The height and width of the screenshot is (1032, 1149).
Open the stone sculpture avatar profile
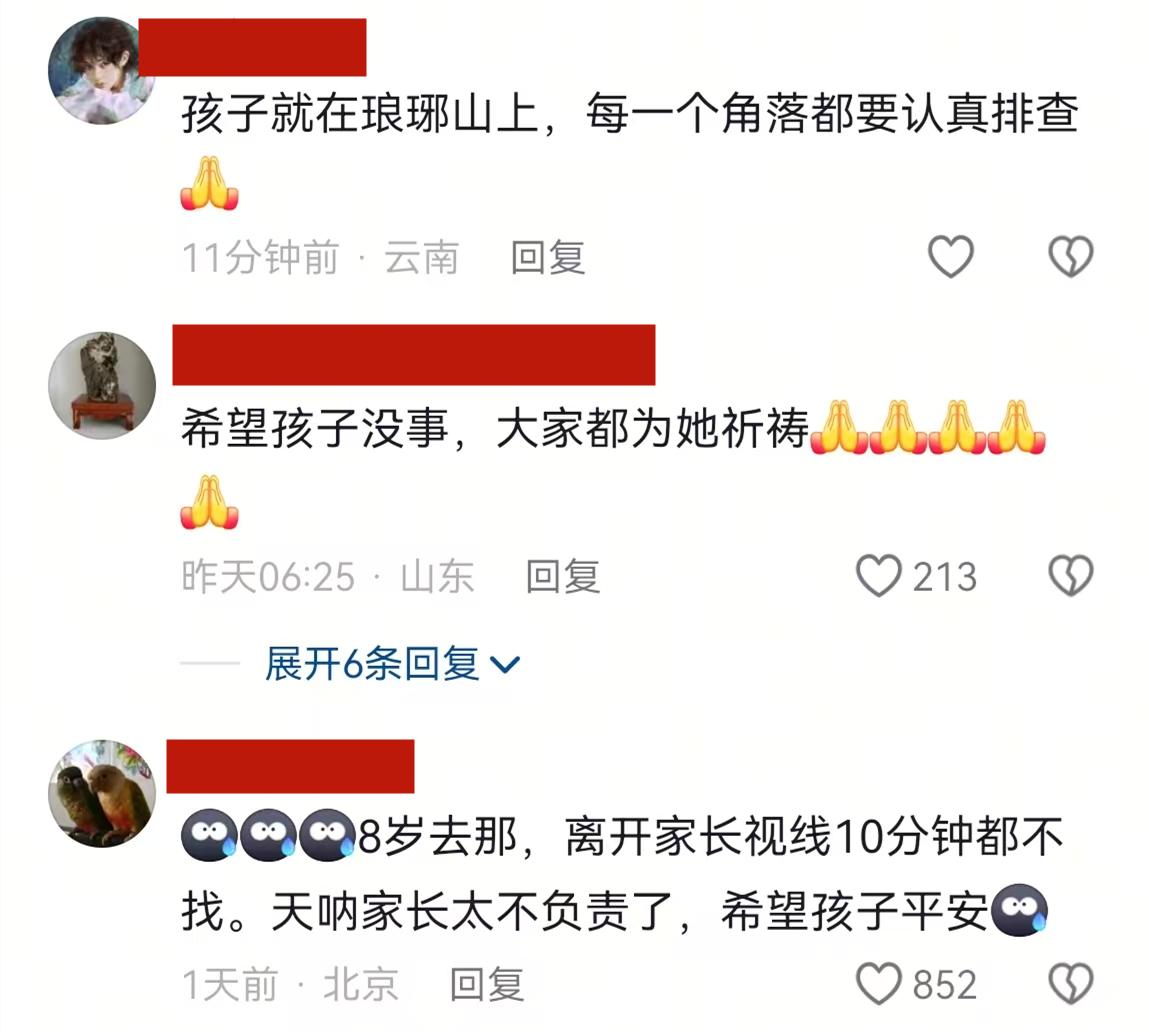[102, 386]
